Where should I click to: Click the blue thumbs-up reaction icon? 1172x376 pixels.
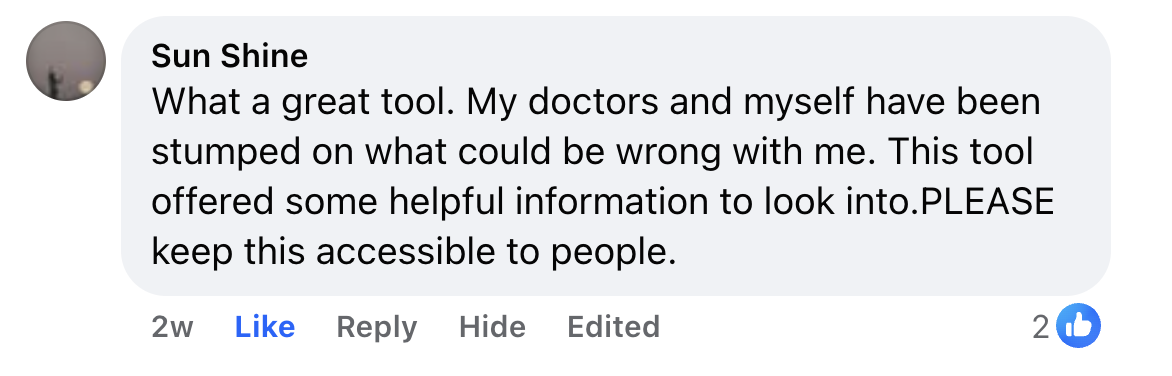tap(1079, 325)
